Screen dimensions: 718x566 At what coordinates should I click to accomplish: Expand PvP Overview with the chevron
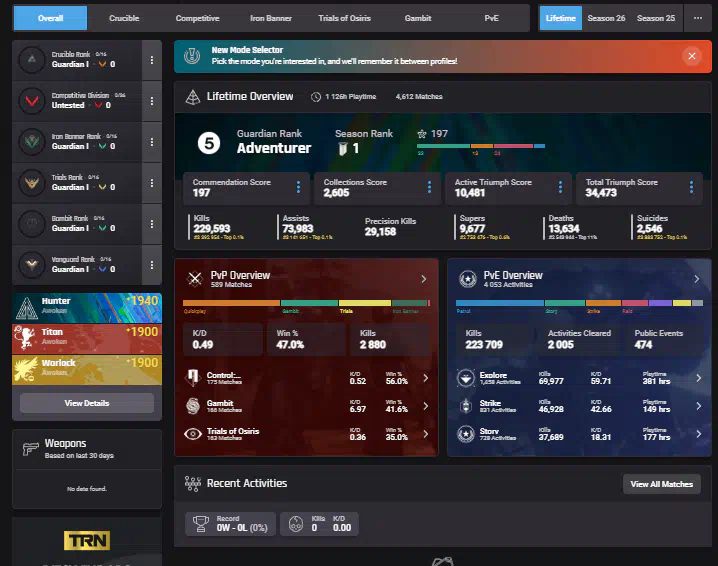(424, 279)
